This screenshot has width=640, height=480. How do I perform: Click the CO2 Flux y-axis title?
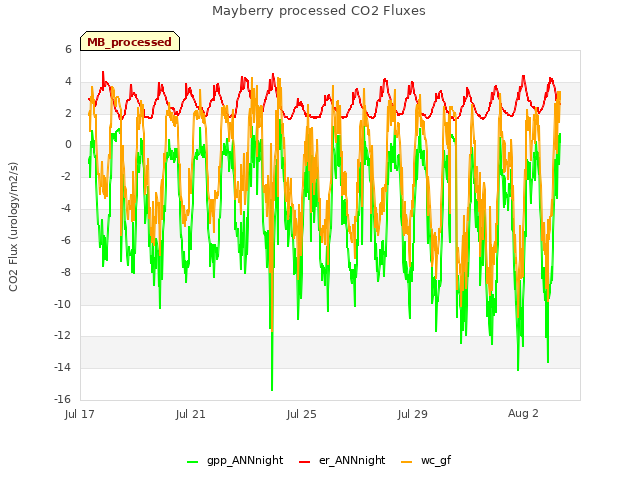coord(13,227)
